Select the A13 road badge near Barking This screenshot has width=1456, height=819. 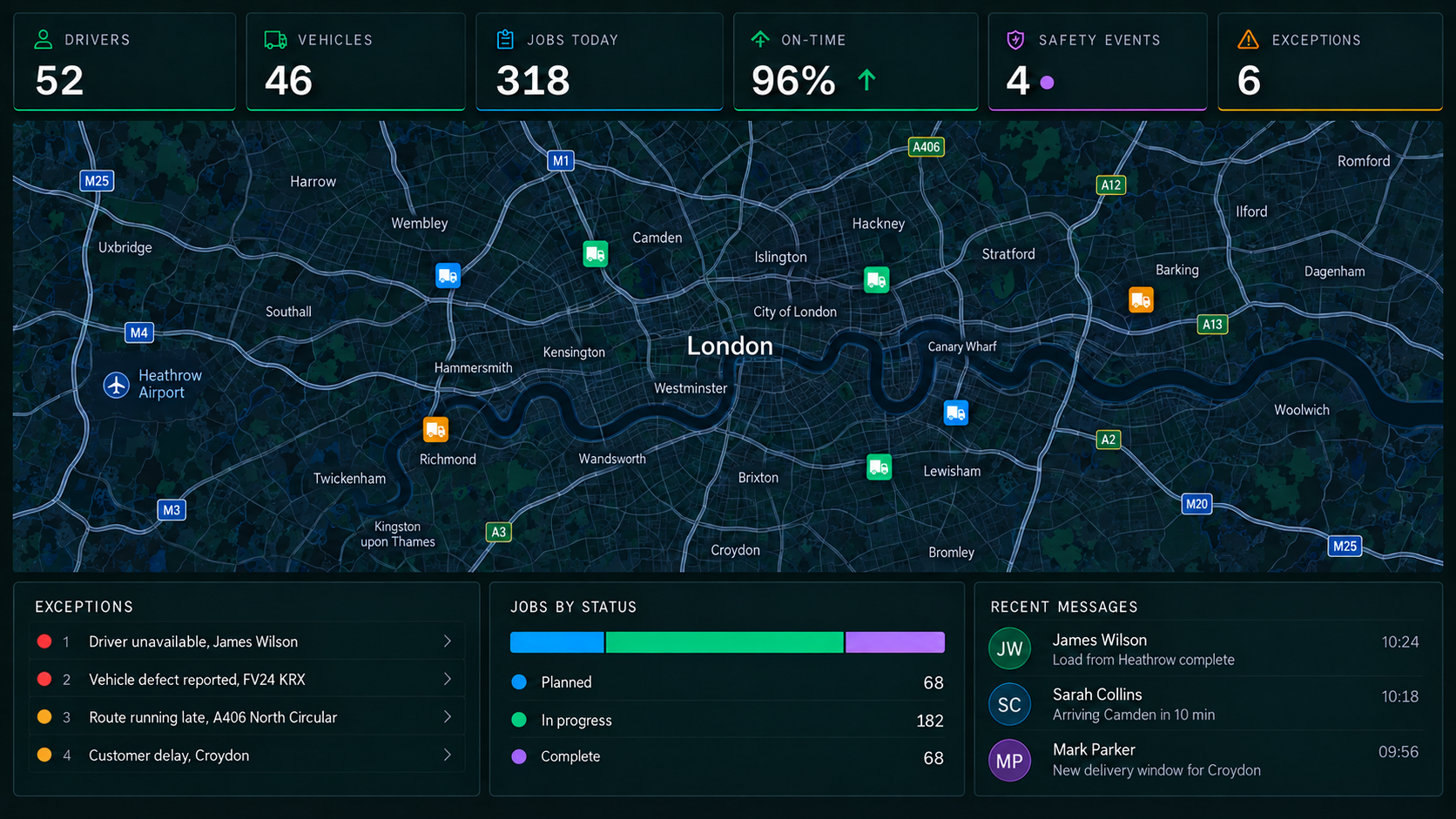[x=1212, y=325]
